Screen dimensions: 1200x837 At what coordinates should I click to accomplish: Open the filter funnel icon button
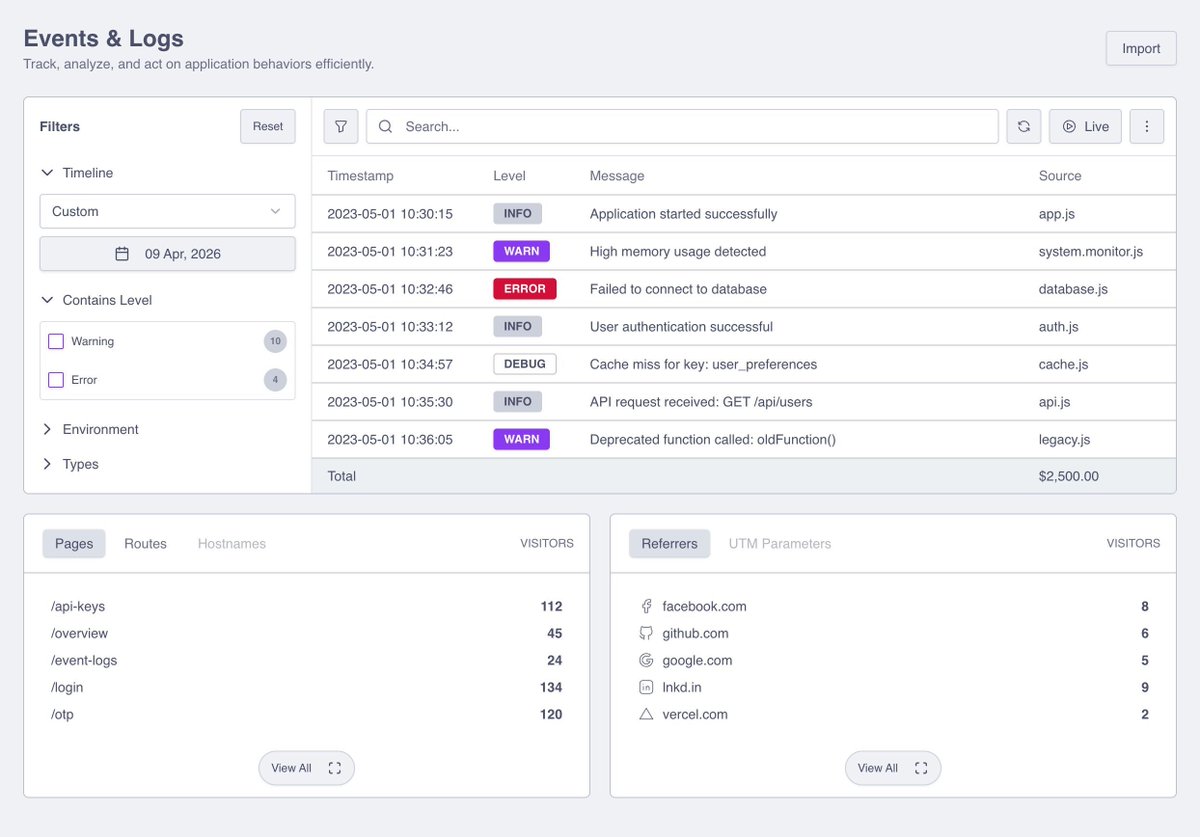pos(341,127)
